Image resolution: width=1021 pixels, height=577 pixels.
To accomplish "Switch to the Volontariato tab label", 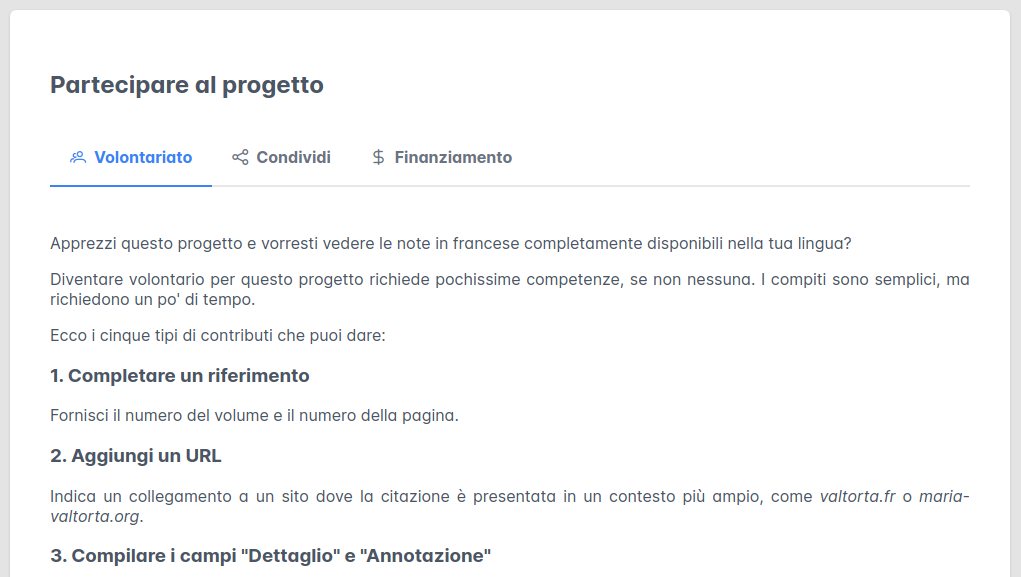I will [x=143, y=157].
